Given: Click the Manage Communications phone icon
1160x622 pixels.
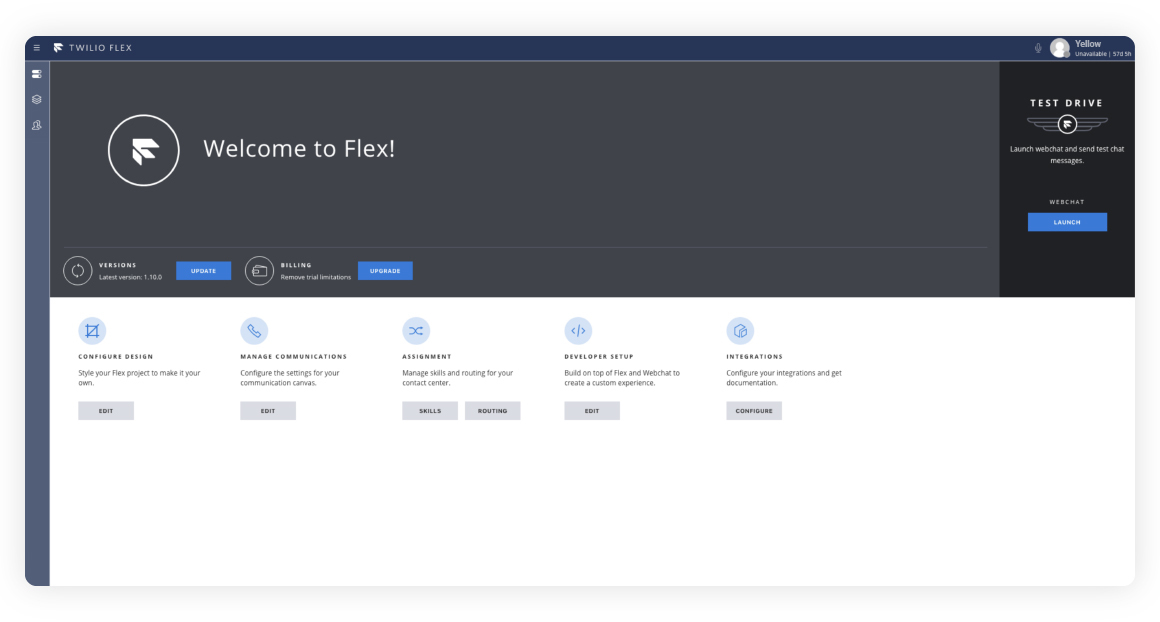Looking at the screenshot, I should (254, 331).
